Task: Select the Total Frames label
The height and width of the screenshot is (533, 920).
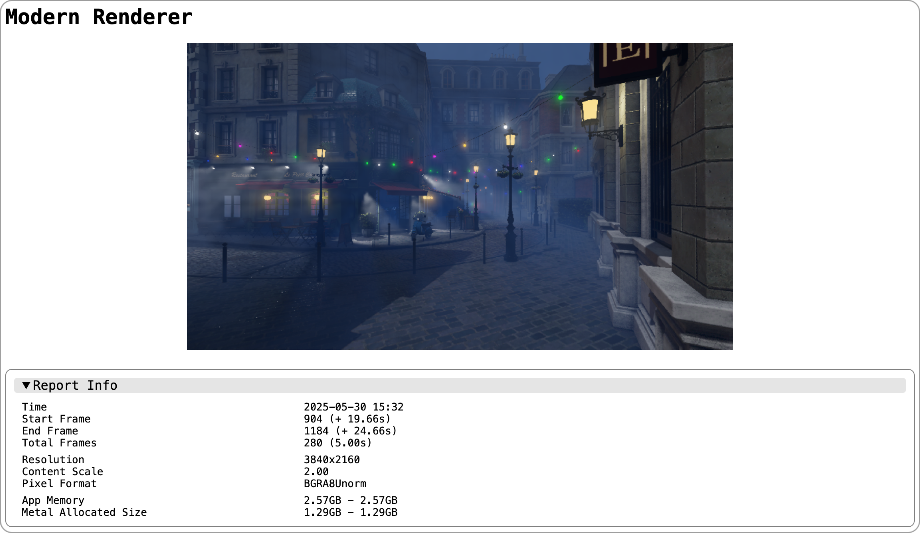Action: tap(59, 443)
